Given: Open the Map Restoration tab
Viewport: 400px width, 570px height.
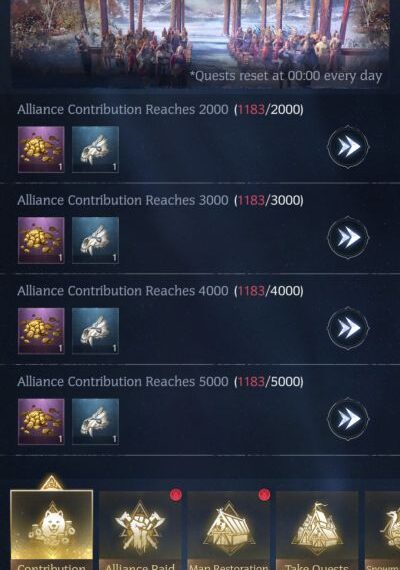Looking at the screenshot, I should coord(229,530).
